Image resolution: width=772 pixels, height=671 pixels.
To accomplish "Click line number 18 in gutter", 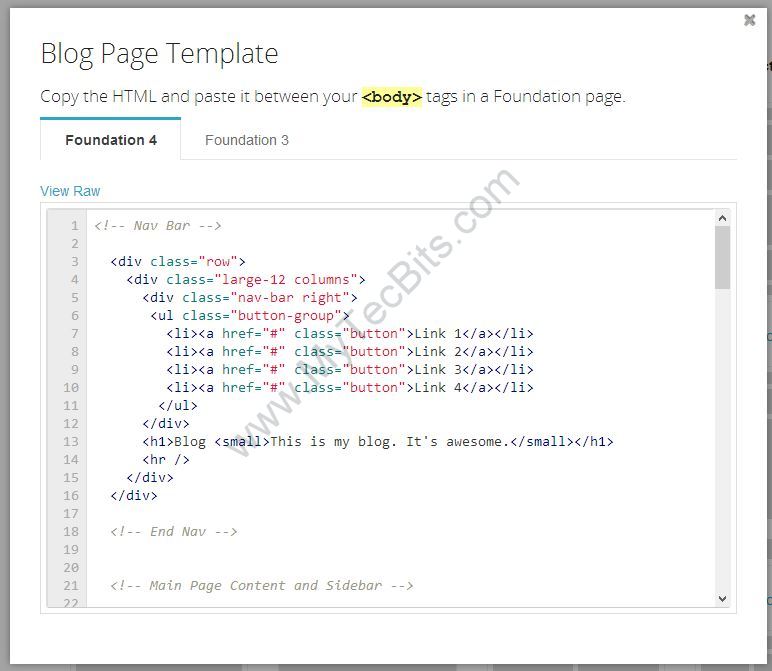I will pyautogui.click(x=71, y=532).
